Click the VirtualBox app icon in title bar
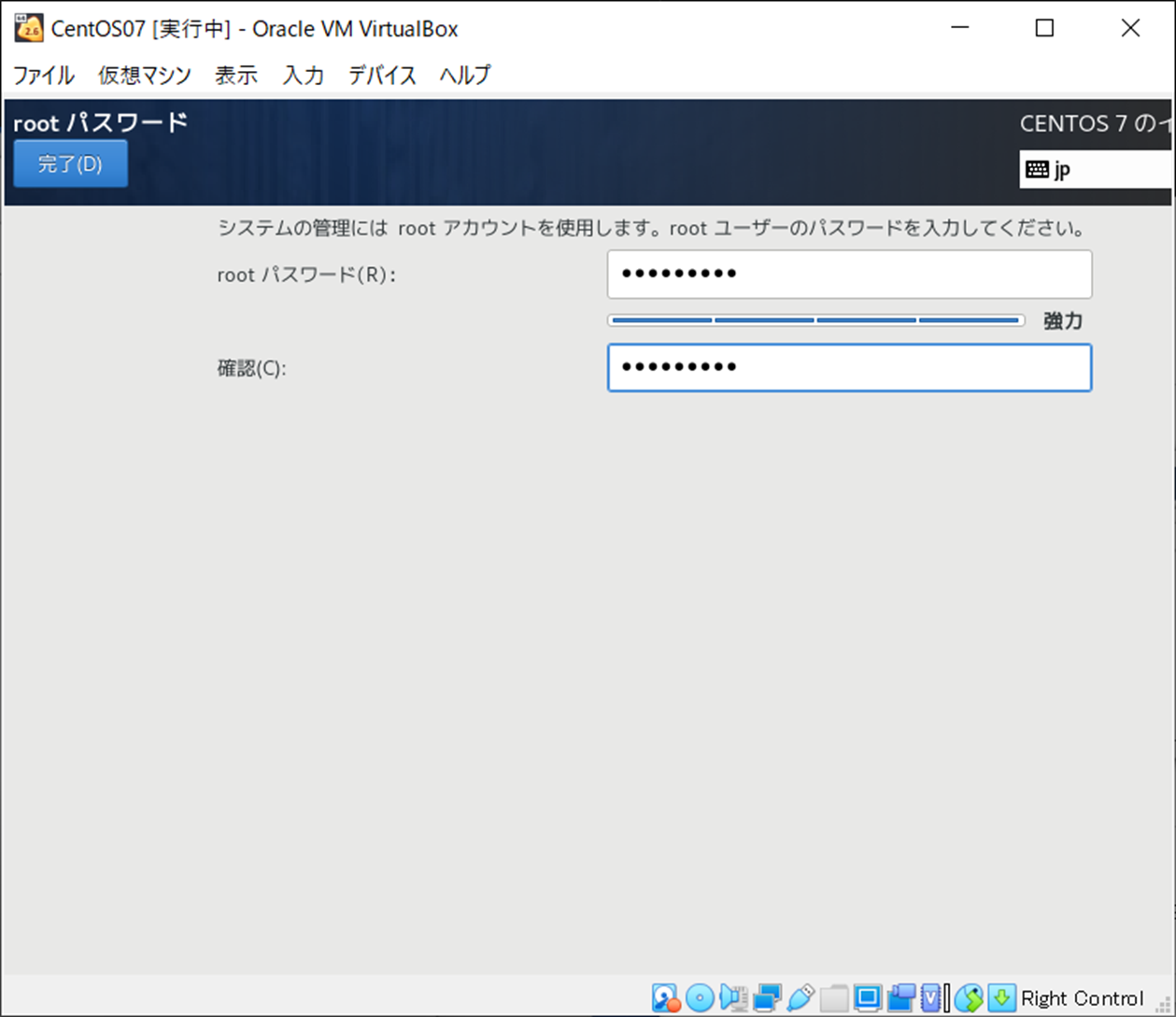The height and width of the screenshot is (1017, 1176). (x=28, y=28)
